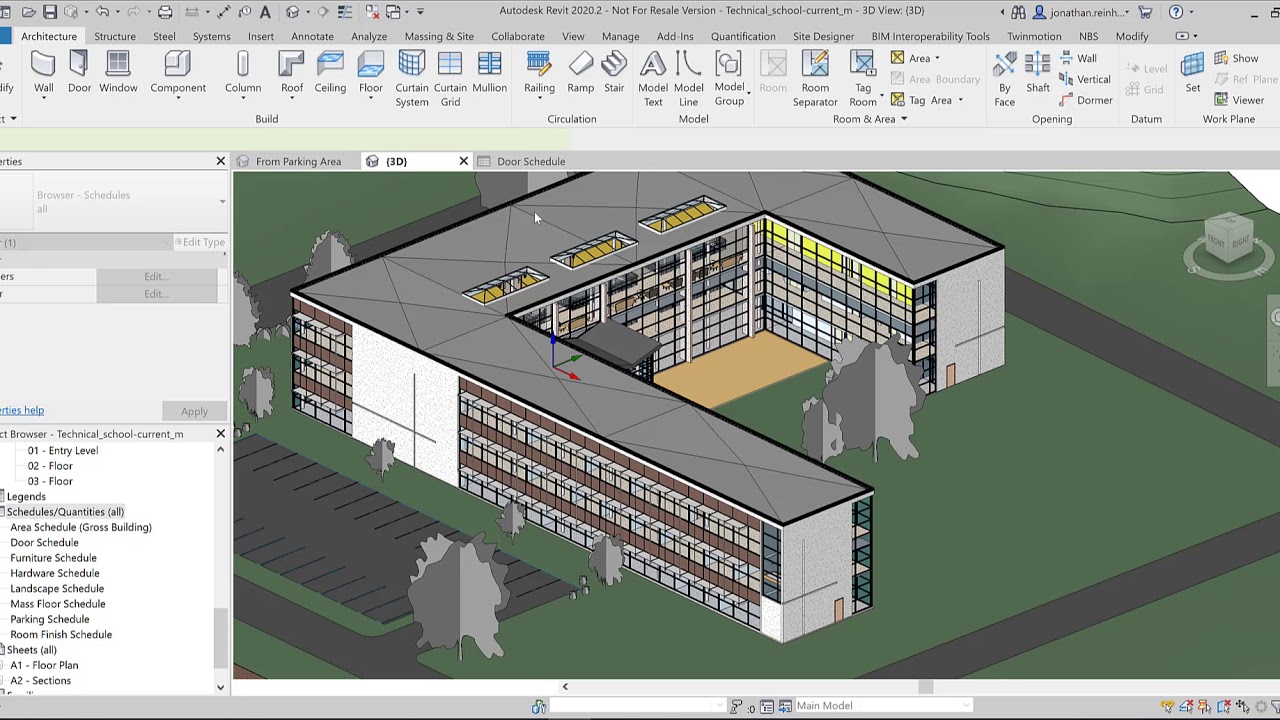Click the Ceiling tool

(x=330, y=73)
